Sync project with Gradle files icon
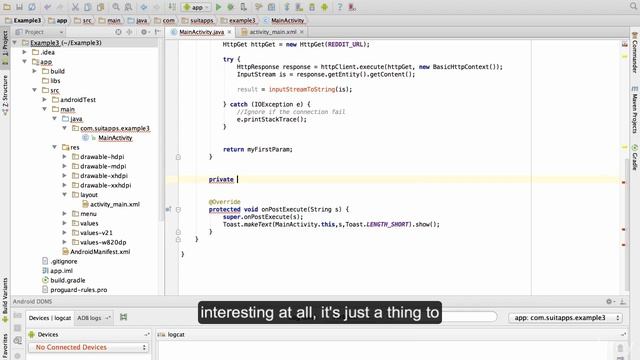Image resolution: width=640 pixels, height=360 pixels. tap(287, 7)
